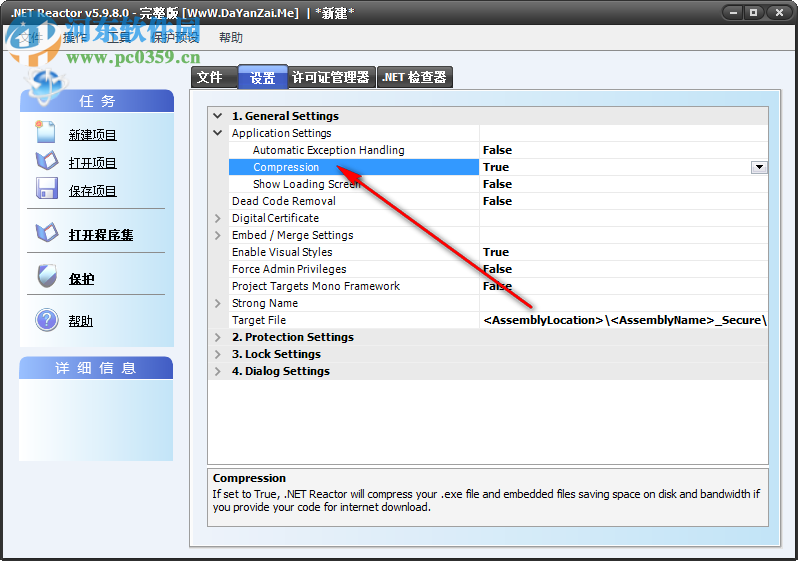Expand 3. Lock Settings section
The width and height of the screenshot is (798, 561).
(218, 354)
